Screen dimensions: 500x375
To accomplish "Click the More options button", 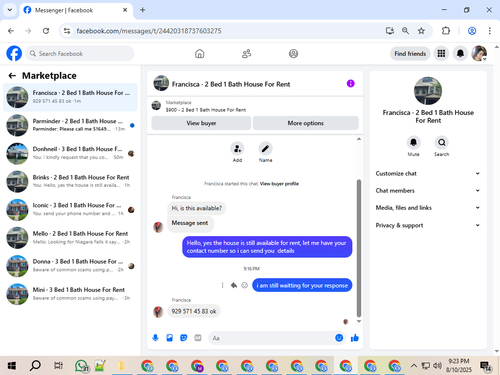I will pos(306,123).
